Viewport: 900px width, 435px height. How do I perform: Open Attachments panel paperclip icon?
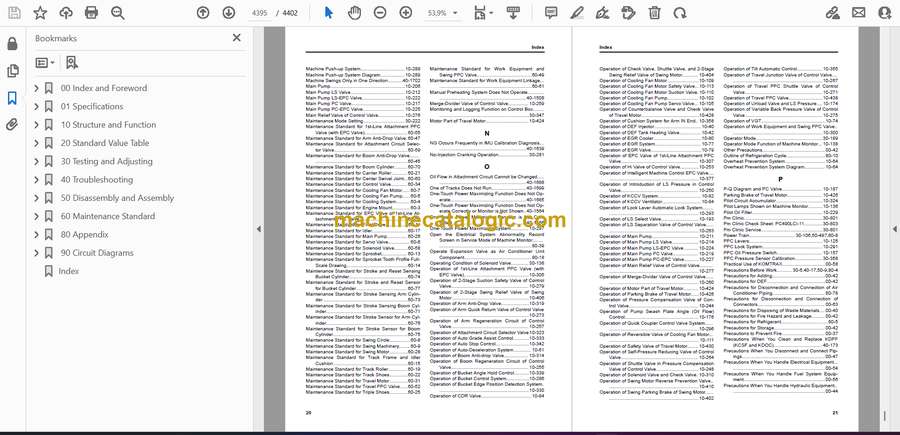[x=12, y=125]
